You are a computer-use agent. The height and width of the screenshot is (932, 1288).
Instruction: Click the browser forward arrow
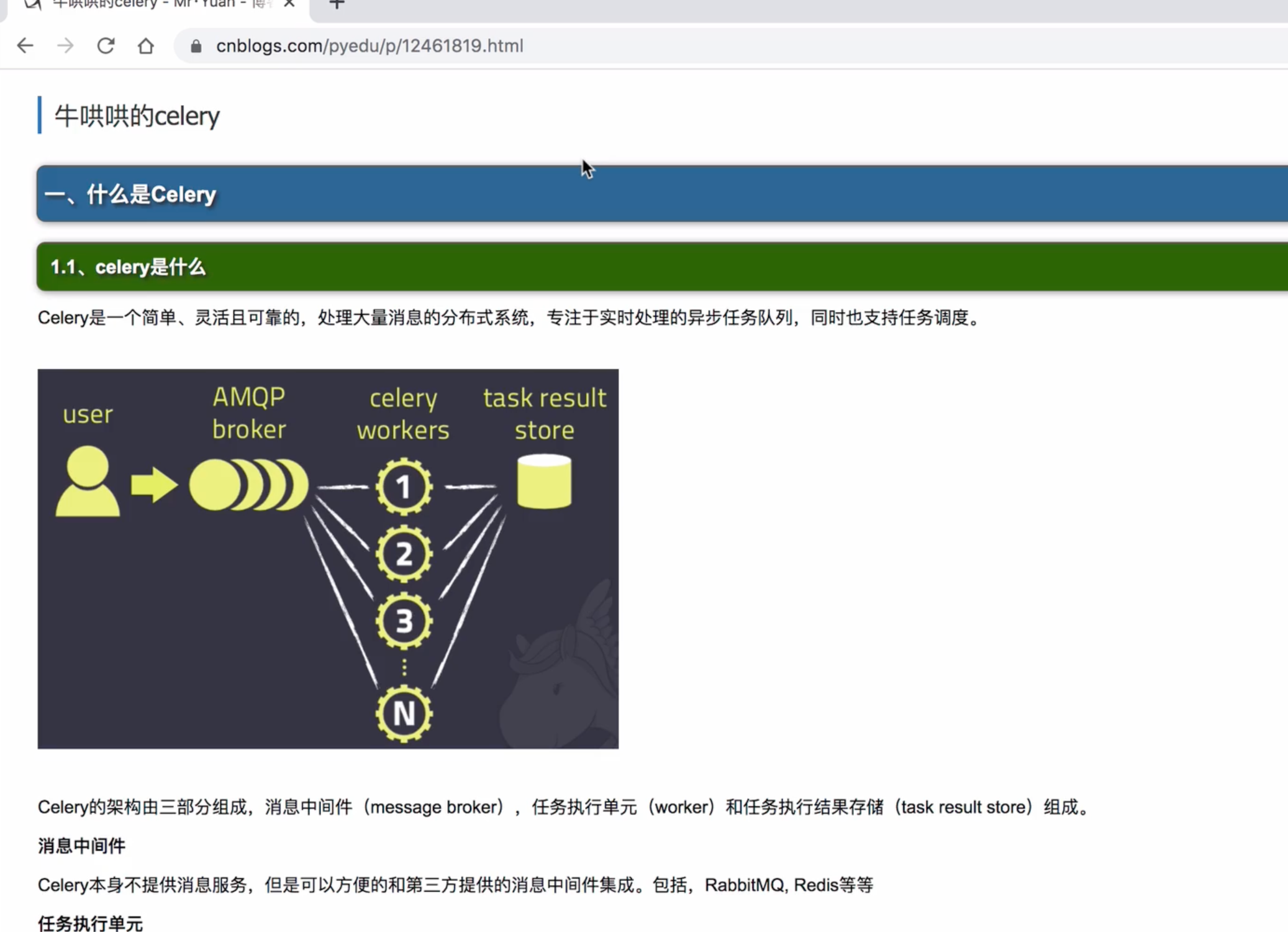(65, 45)
